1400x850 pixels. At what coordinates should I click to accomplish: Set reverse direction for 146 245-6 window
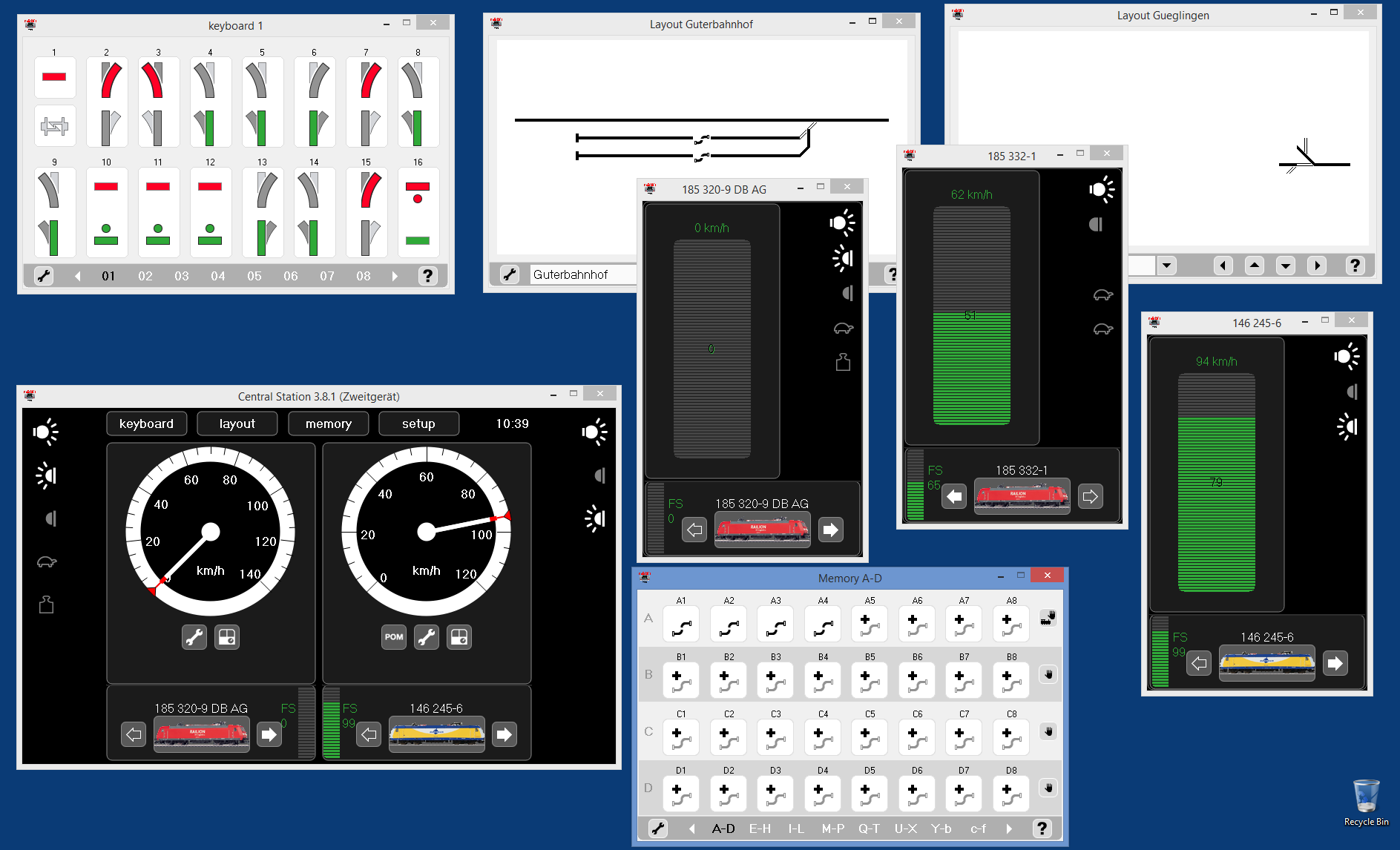pyautogui.click(x=1199, y=663)
